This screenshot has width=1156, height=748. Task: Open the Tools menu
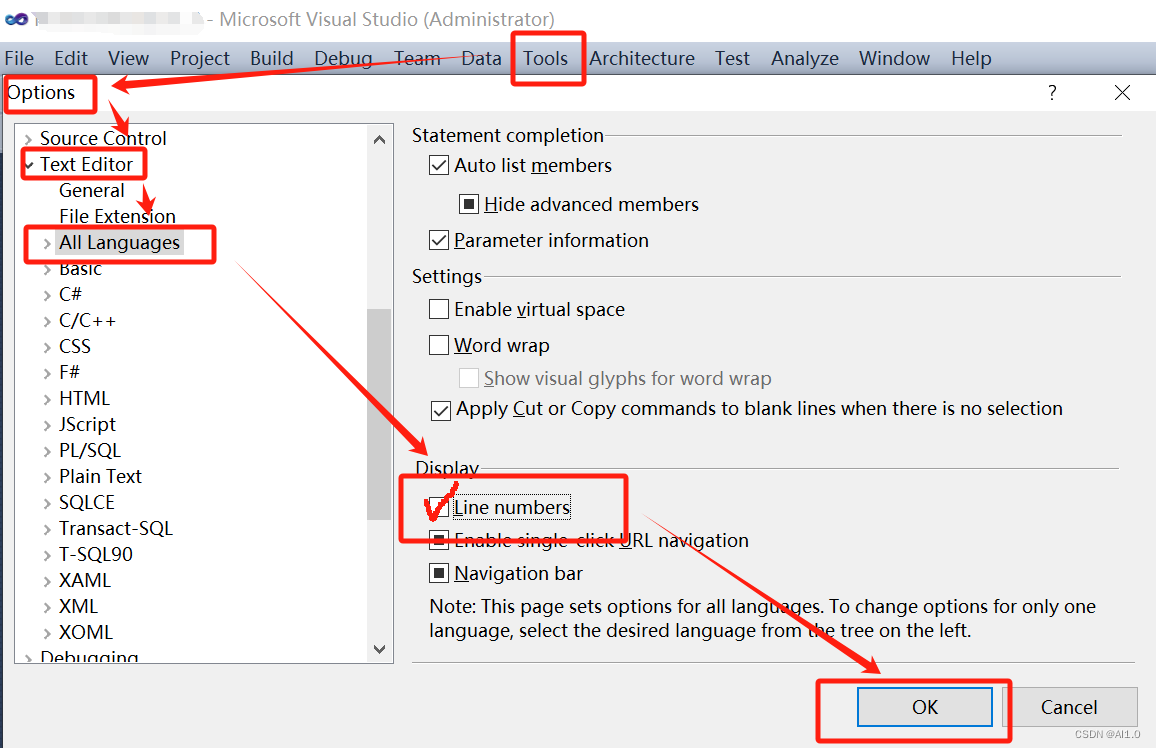pos(546,58)
